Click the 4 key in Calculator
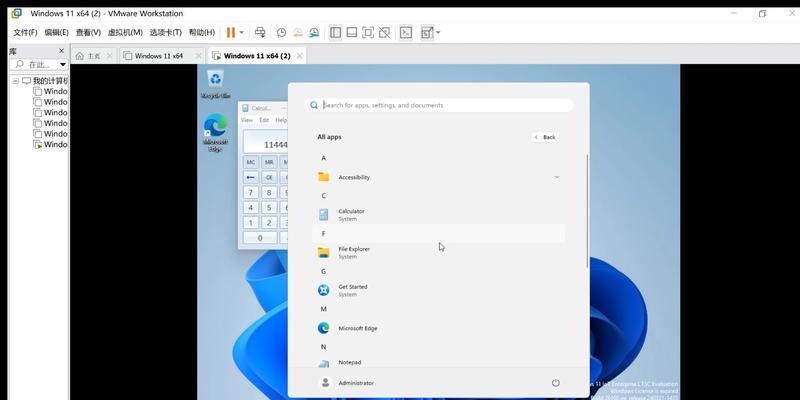 pos(251,208)
